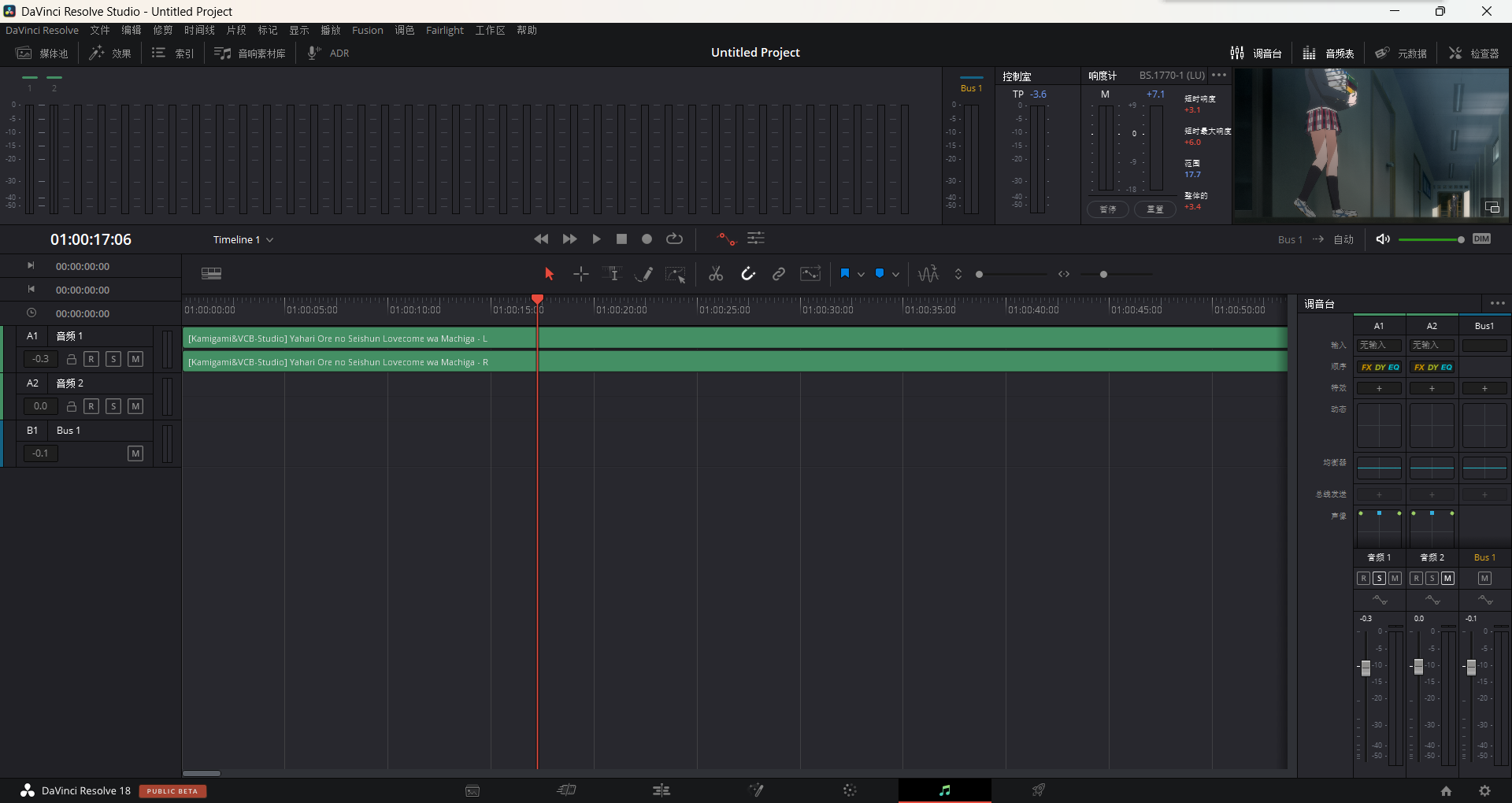Screen dimensions: 1512x803
Task: Expand the viewer floating window icon
Action: 1492,207
